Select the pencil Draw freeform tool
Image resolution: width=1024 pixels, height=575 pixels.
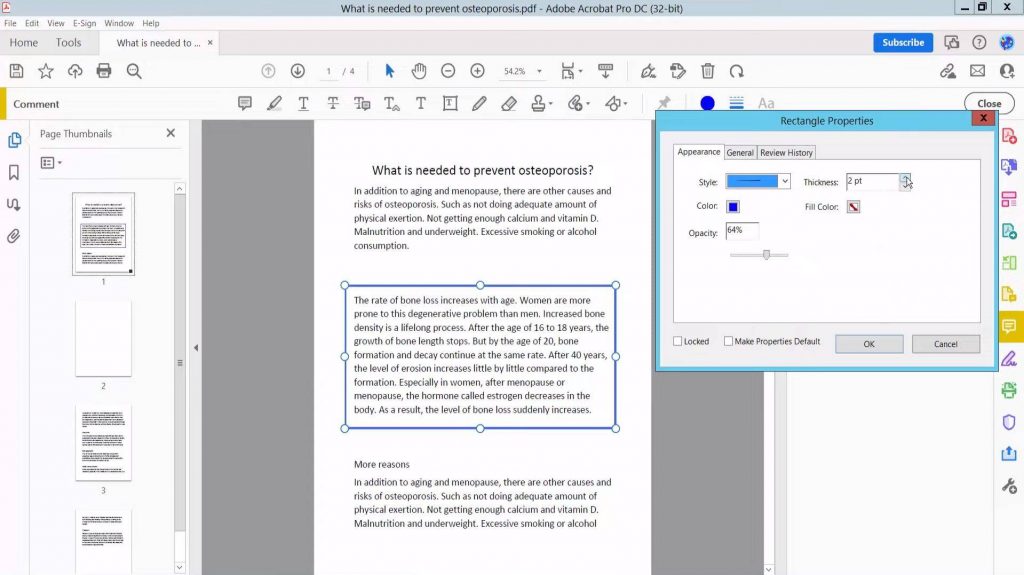479,103
